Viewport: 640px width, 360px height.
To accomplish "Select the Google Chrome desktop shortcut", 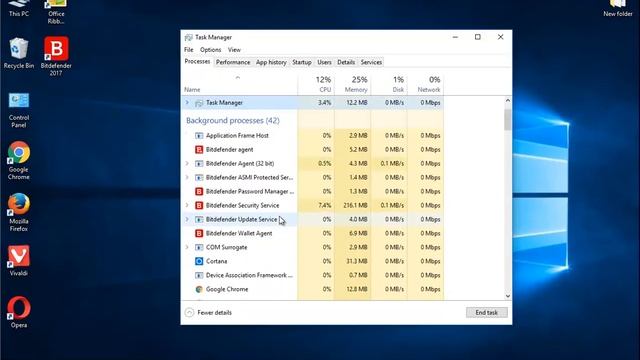I will 19,161.
